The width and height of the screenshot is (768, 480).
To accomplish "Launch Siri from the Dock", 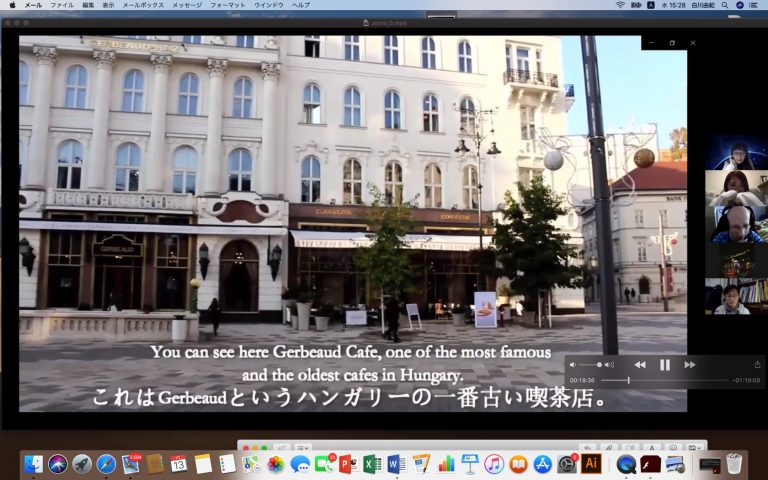I will click(x=58, y=463).
